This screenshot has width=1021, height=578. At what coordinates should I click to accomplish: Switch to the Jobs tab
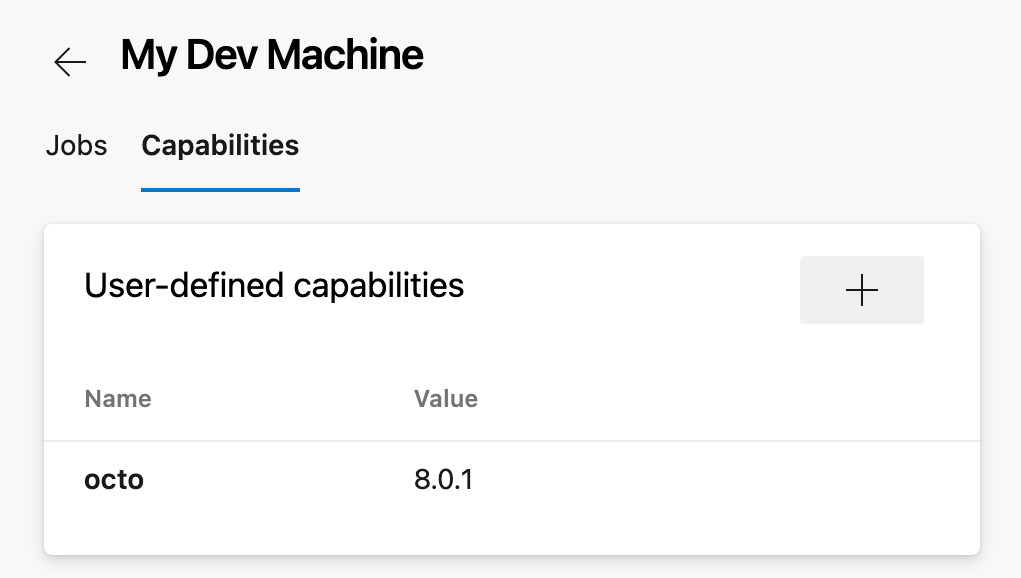tap(76, 146)
